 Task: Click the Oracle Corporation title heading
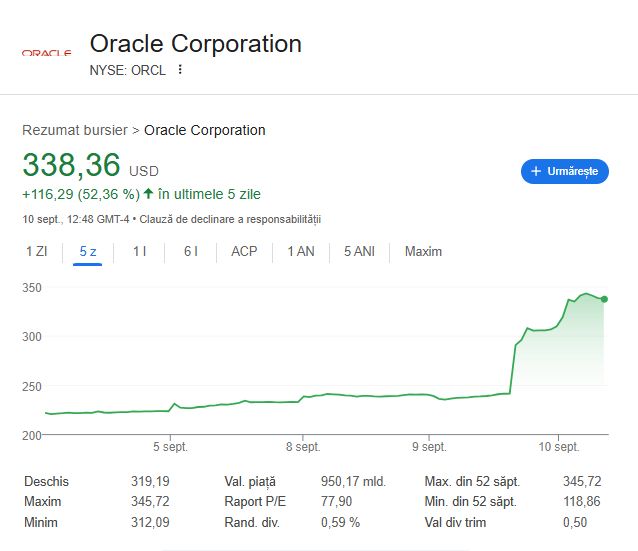pos(196,44)
